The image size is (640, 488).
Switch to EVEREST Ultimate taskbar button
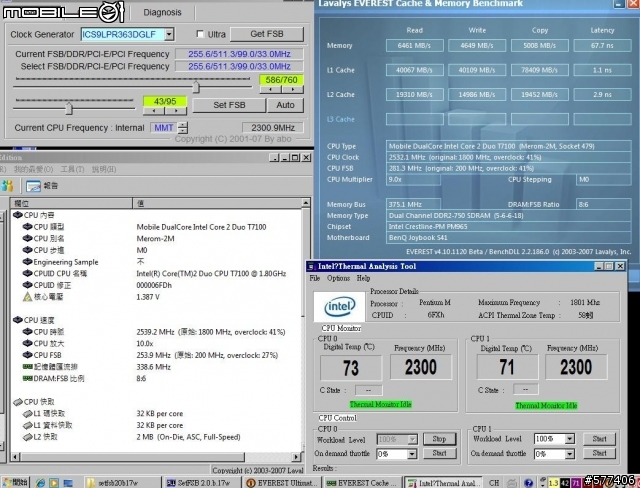pyautogui.click(x=282, y=483)
